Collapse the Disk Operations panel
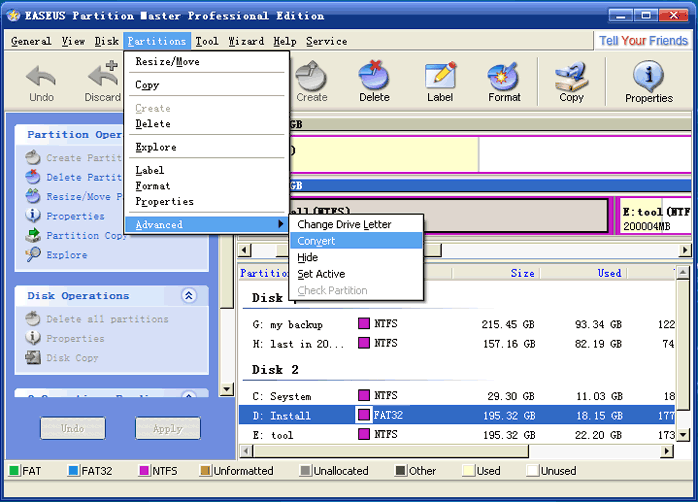 click(189, 296)
